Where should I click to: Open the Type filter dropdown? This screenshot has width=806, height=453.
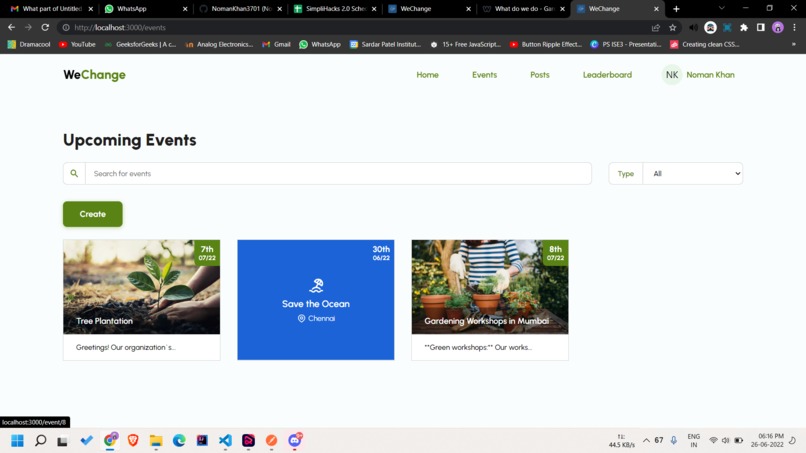click(692, 173)
